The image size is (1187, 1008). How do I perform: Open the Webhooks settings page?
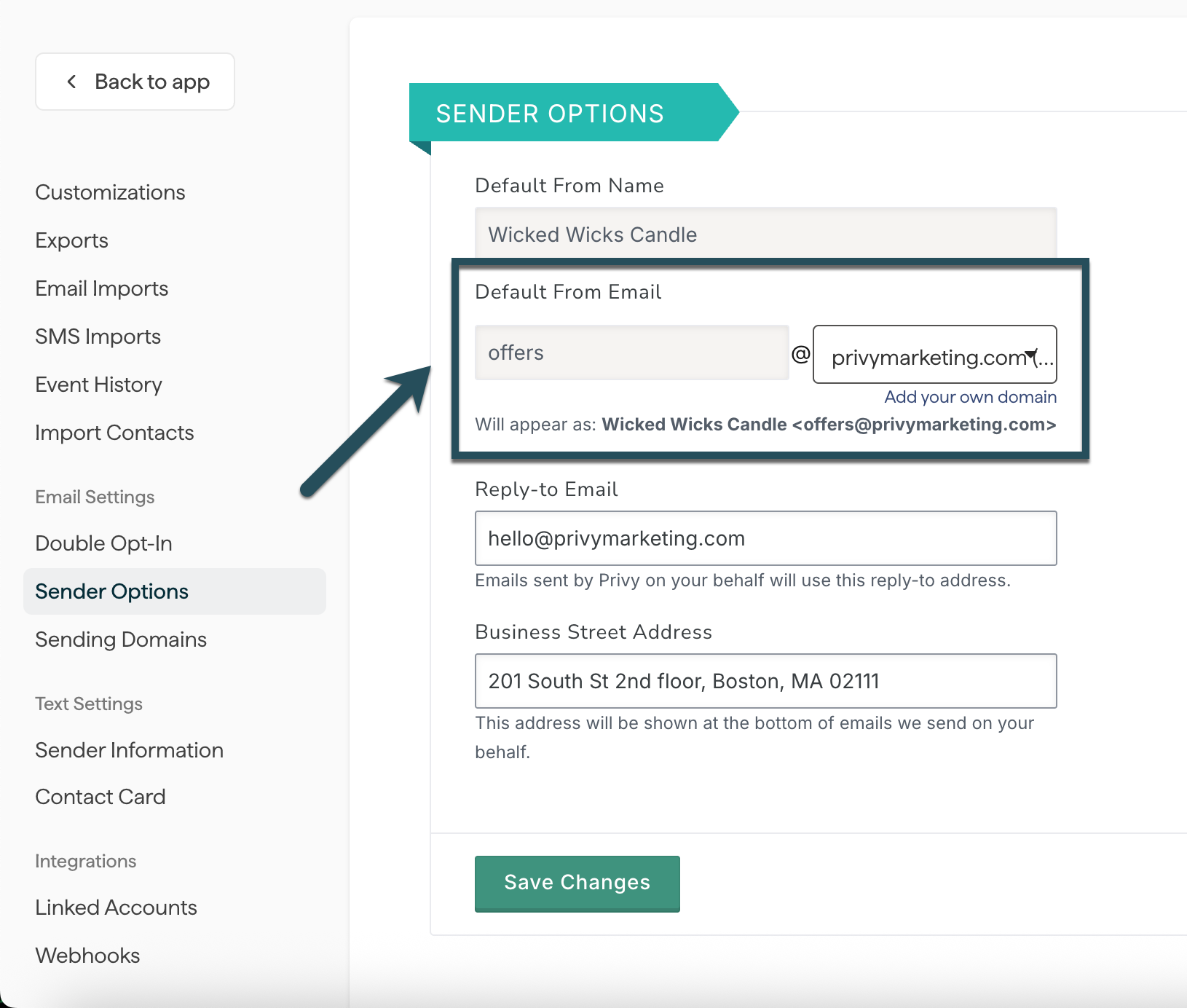87,955
